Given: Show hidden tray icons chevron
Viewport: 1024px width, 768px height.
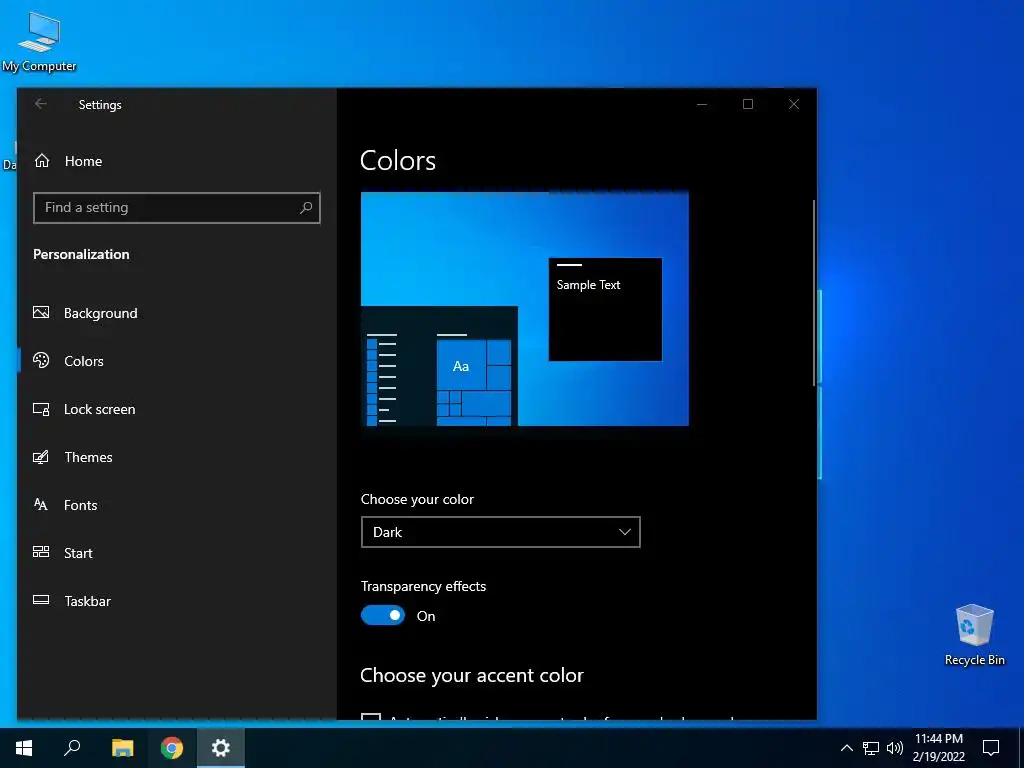Looking at the screenshot, I should pyautogui.click(x=846, y=748).
